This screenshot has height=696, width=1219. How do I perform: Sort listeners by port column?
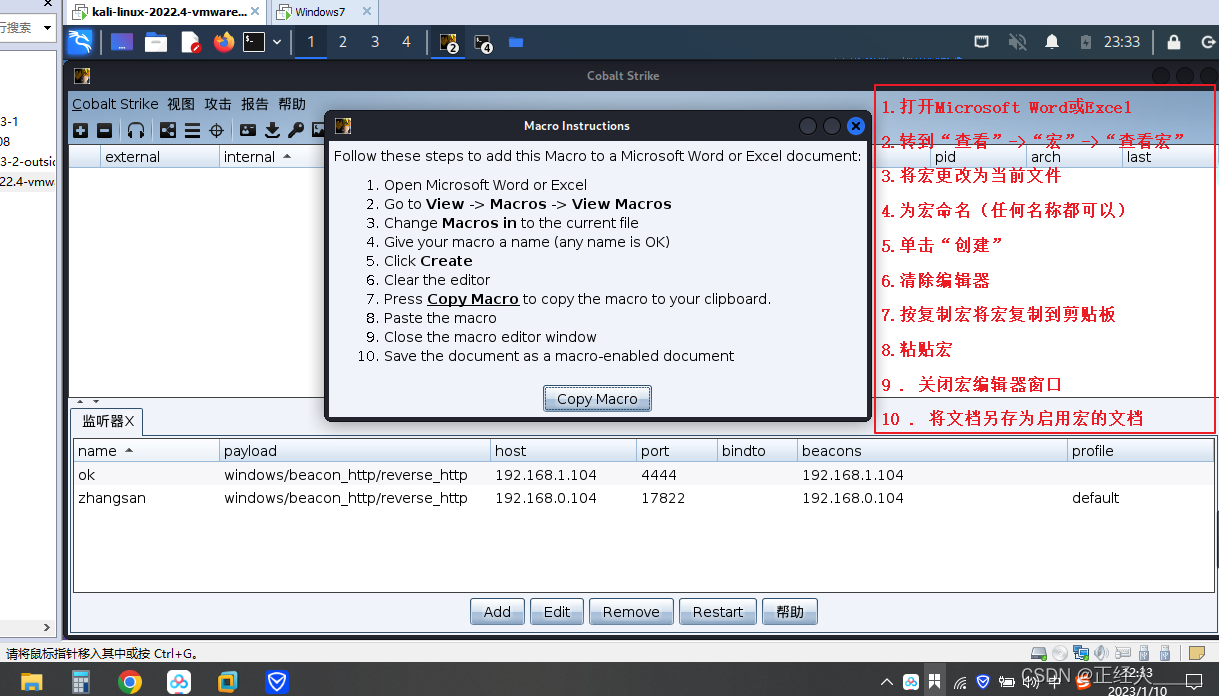(x=676, y=451)
